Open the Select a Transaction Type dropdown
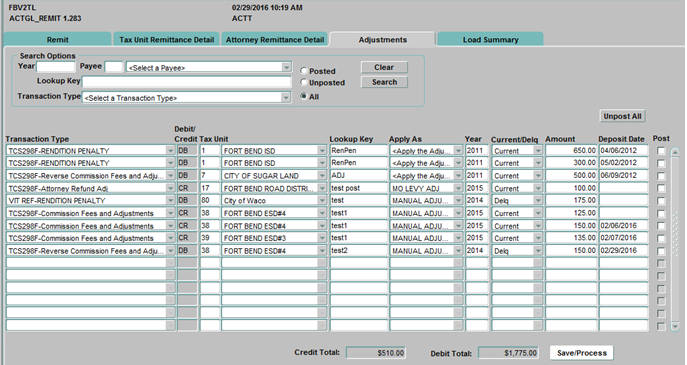This screenshot has height=365, width=687. click(x=286, y=97)
